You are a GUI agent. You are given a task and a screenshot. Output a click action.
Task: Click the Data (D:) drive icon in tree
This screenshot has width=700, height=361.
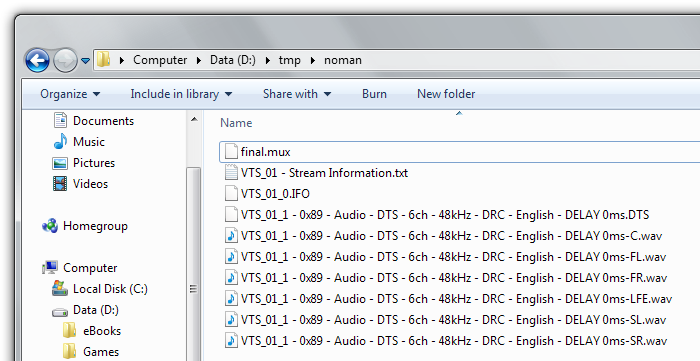pos(60,311)
